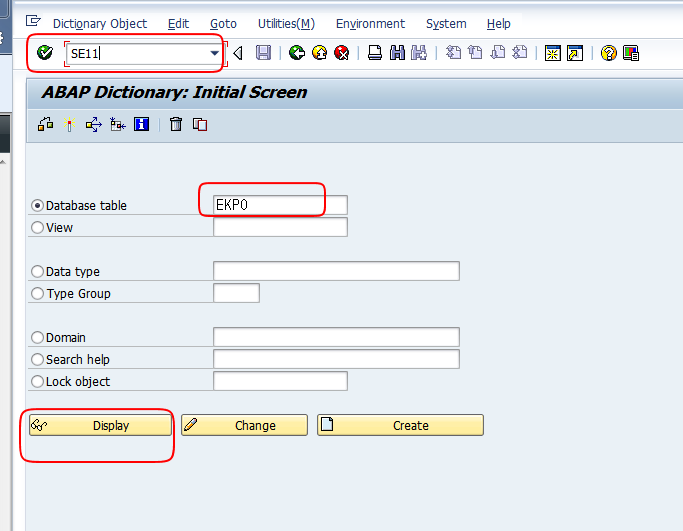Open the System menu

[x=446, y=24]
